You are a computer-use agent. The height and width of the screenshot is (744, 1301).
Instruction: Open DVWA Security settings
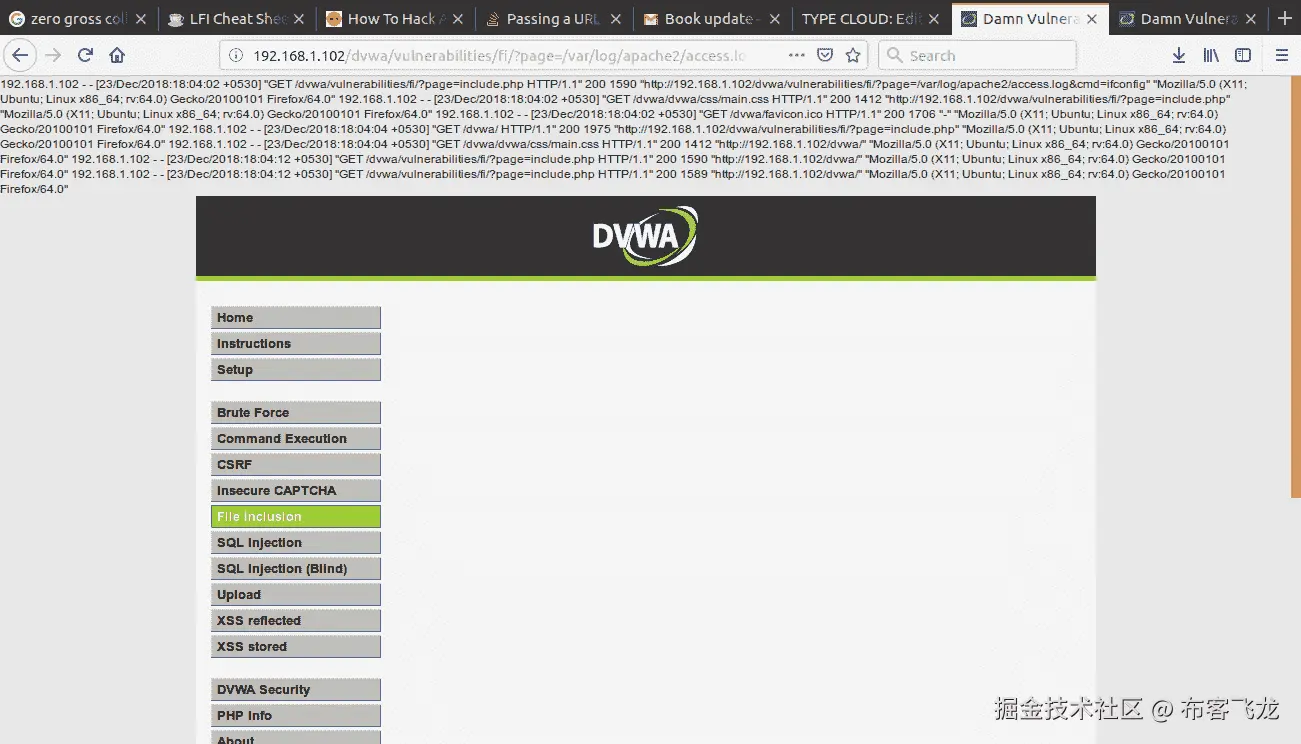296,690
